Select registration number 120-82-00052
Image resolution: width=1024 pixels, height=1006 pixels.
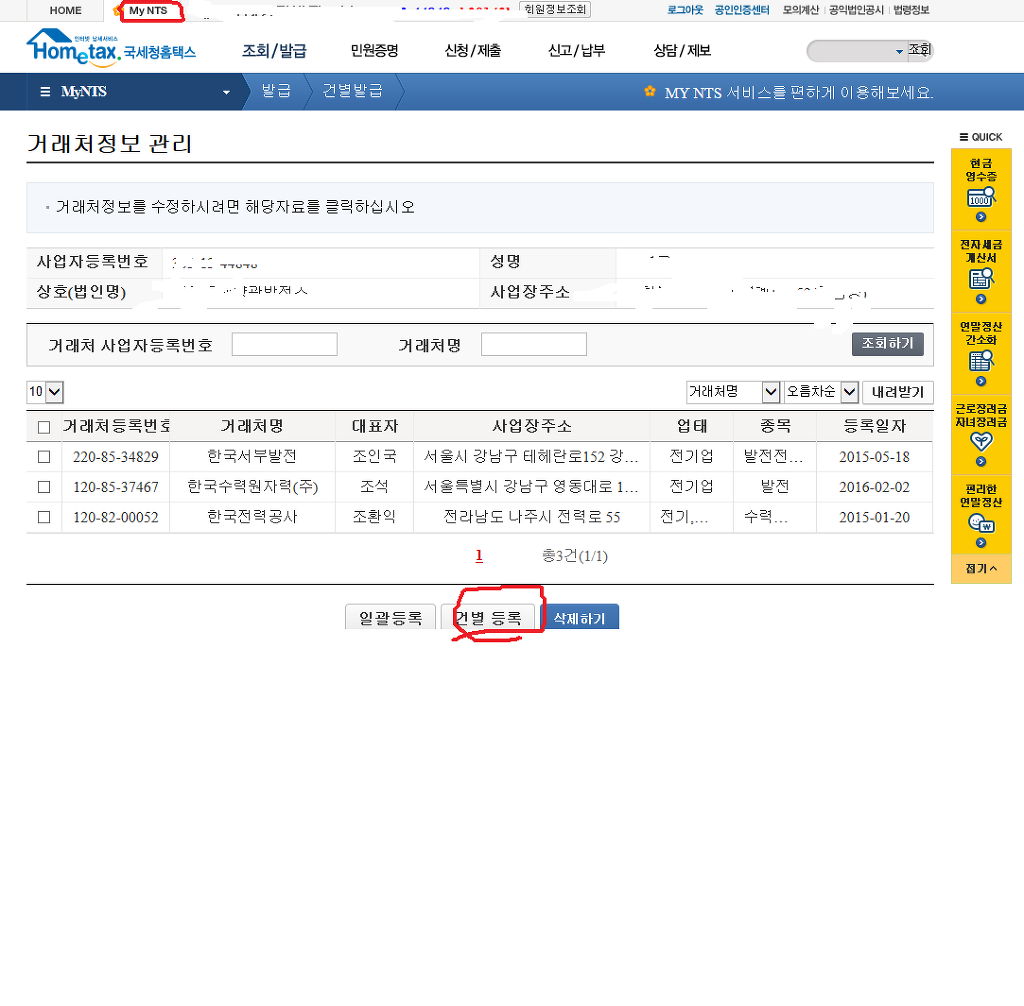(116, 517)
